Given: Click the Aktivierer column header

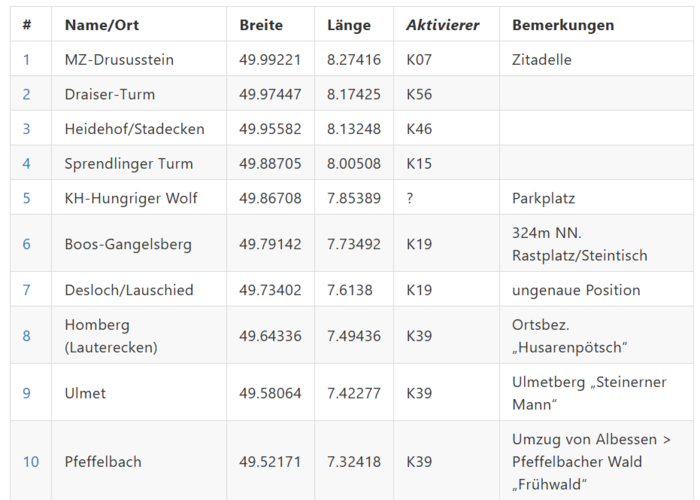Looking at the screenshot, I should pos(443,25).
